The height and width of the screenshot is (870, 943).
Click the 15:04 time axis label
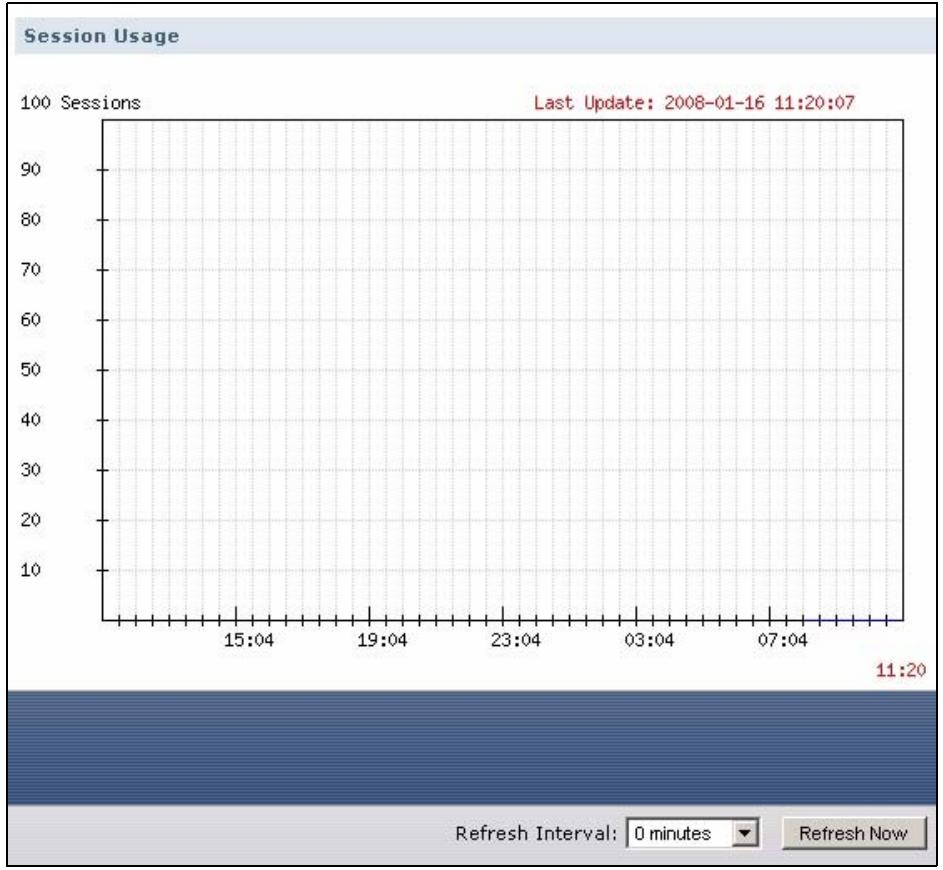[249, 640]
